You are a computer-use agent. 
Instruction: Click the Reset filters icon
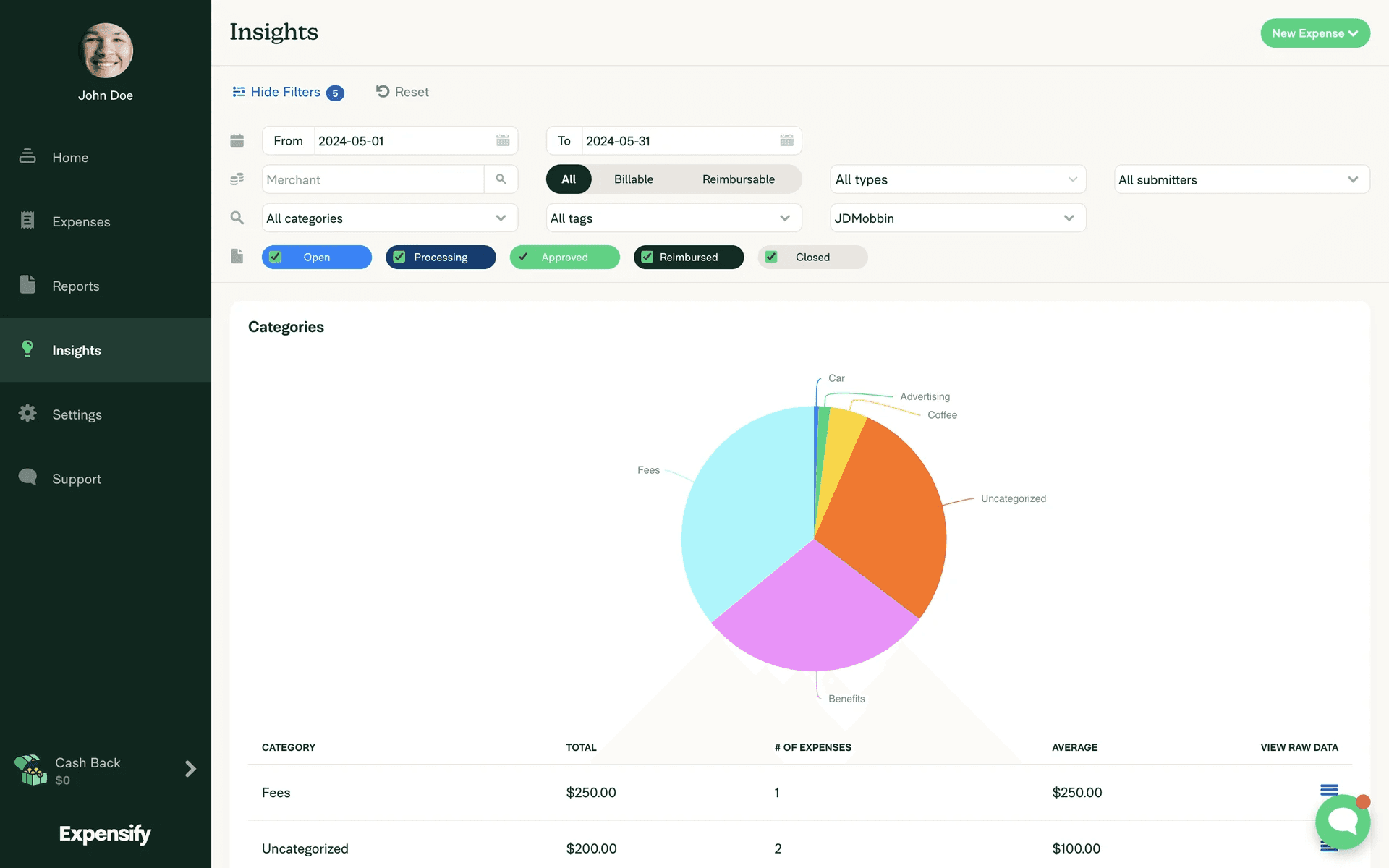383,91
